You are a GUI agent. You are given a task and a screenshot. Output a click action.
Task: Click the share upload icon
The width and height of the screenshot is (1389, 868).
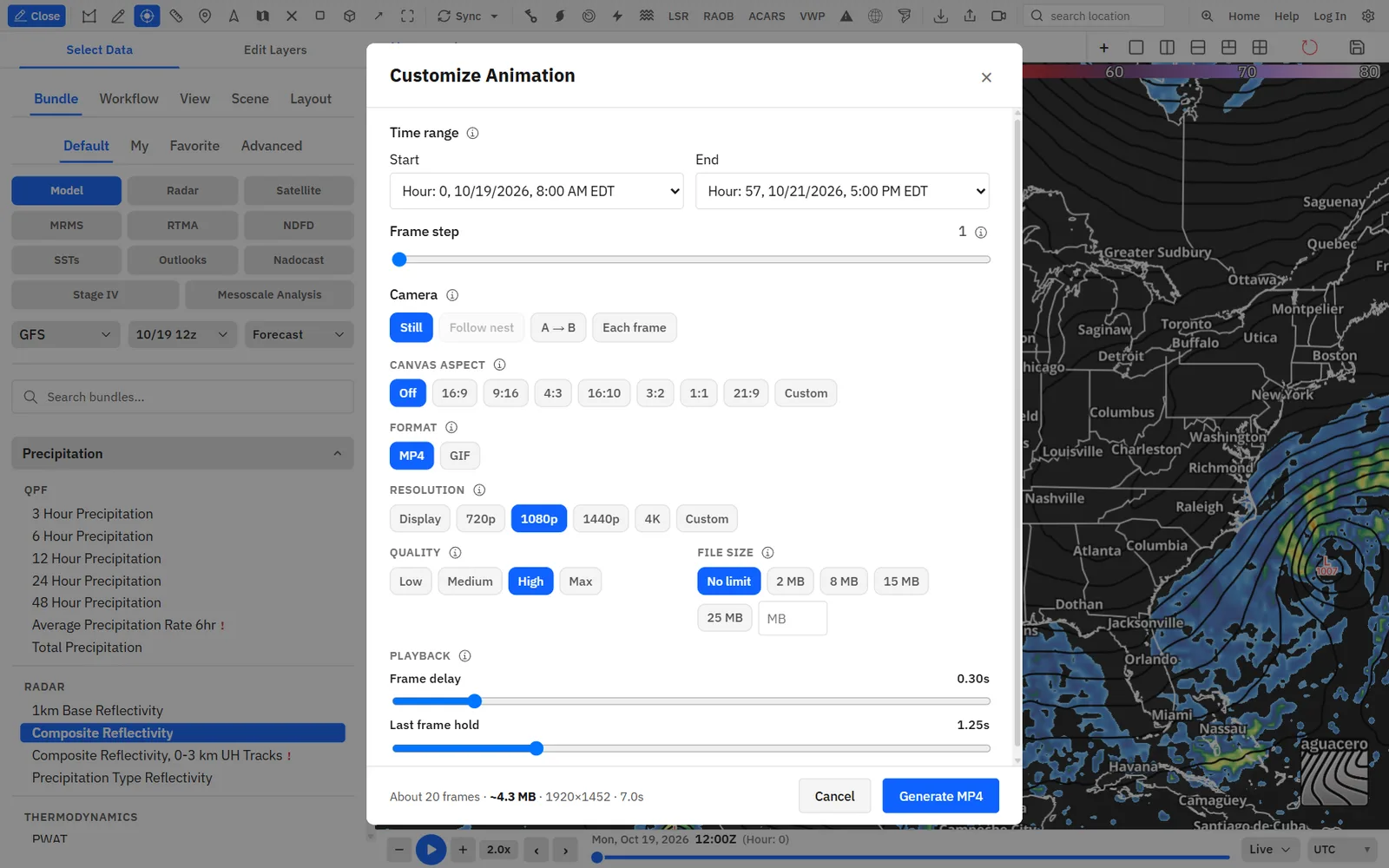970,16
